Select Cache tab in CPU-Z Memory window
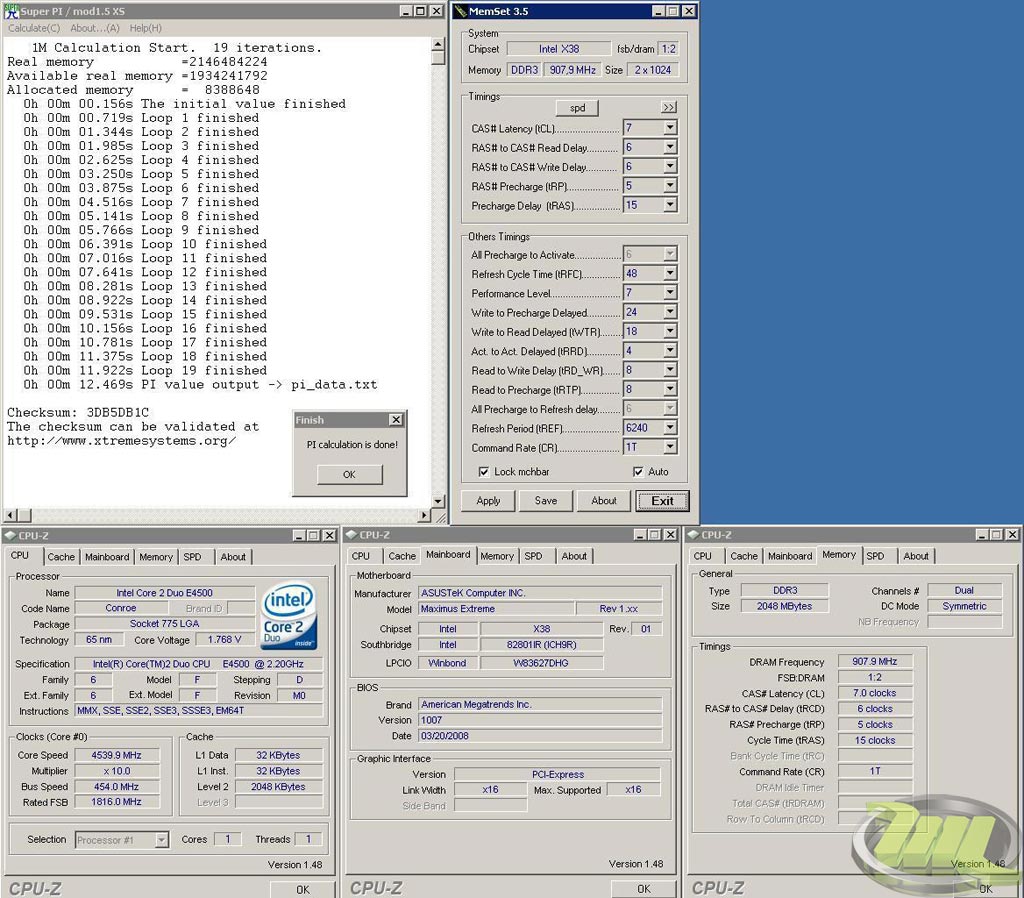 [x=744, y=556]
